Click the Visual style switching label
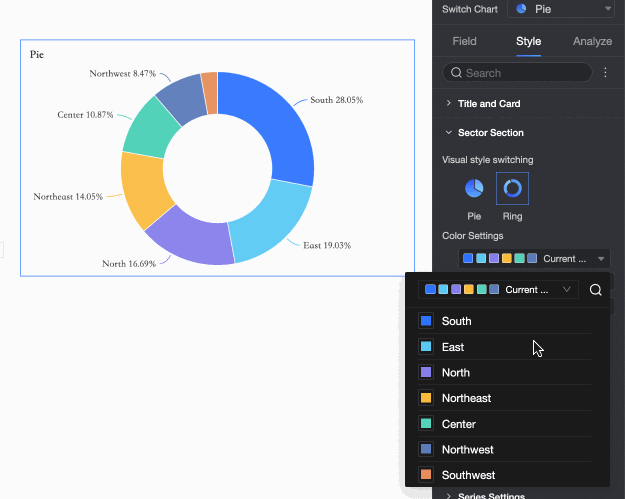This screenshot has height=499, width=625. 487,160
